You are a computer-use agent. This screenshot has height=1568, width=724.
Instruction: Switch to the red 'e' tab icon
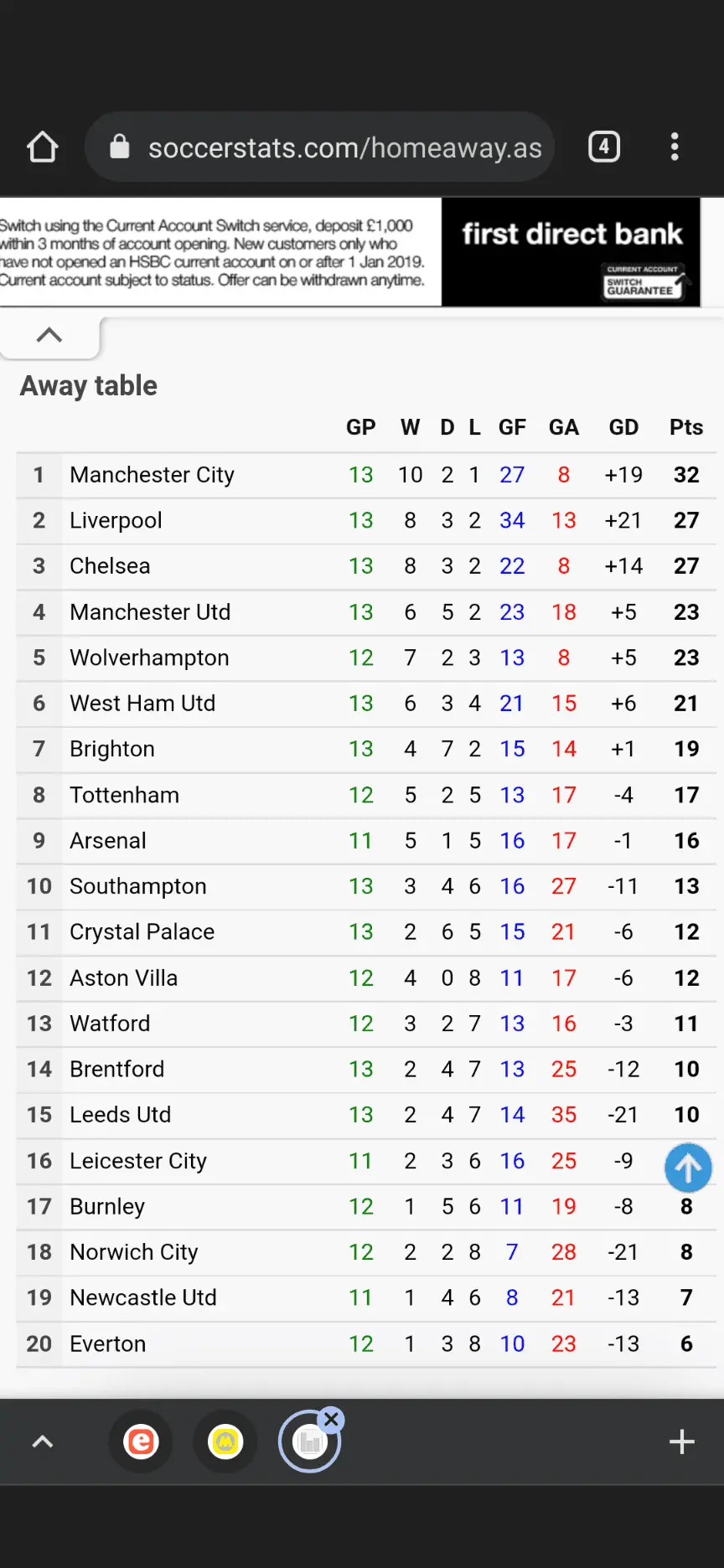point(141,1442)
